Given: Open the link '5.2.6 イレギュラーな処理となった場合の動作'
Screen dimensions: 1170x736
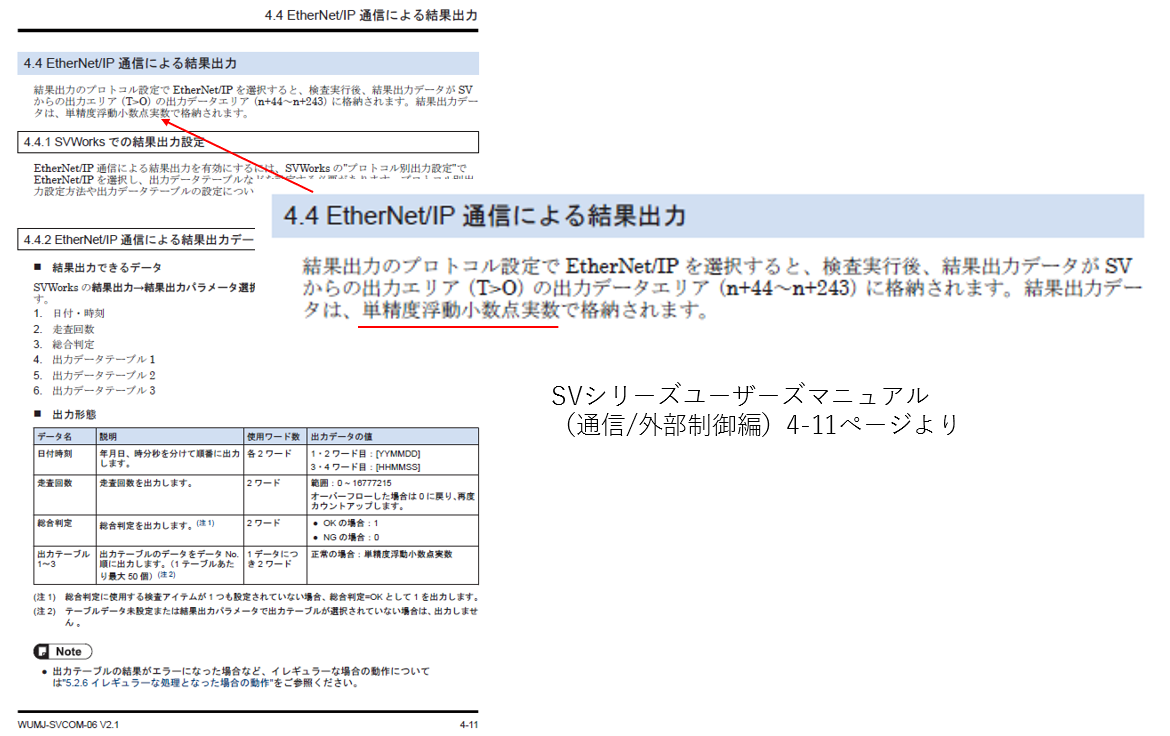Looking at the screenshot, I should 167,683.
